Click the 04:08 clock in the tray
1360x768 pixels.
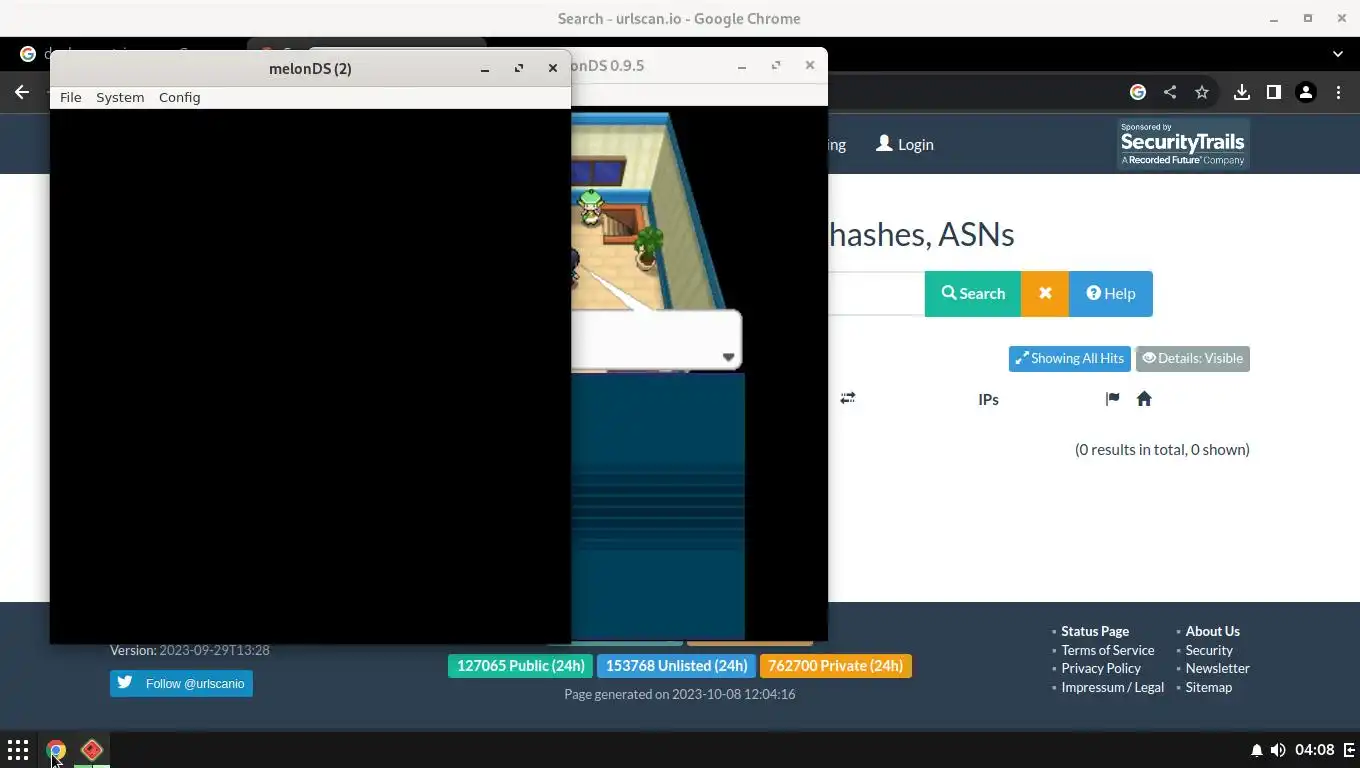pyautogui.click(x=1315, y=750)
